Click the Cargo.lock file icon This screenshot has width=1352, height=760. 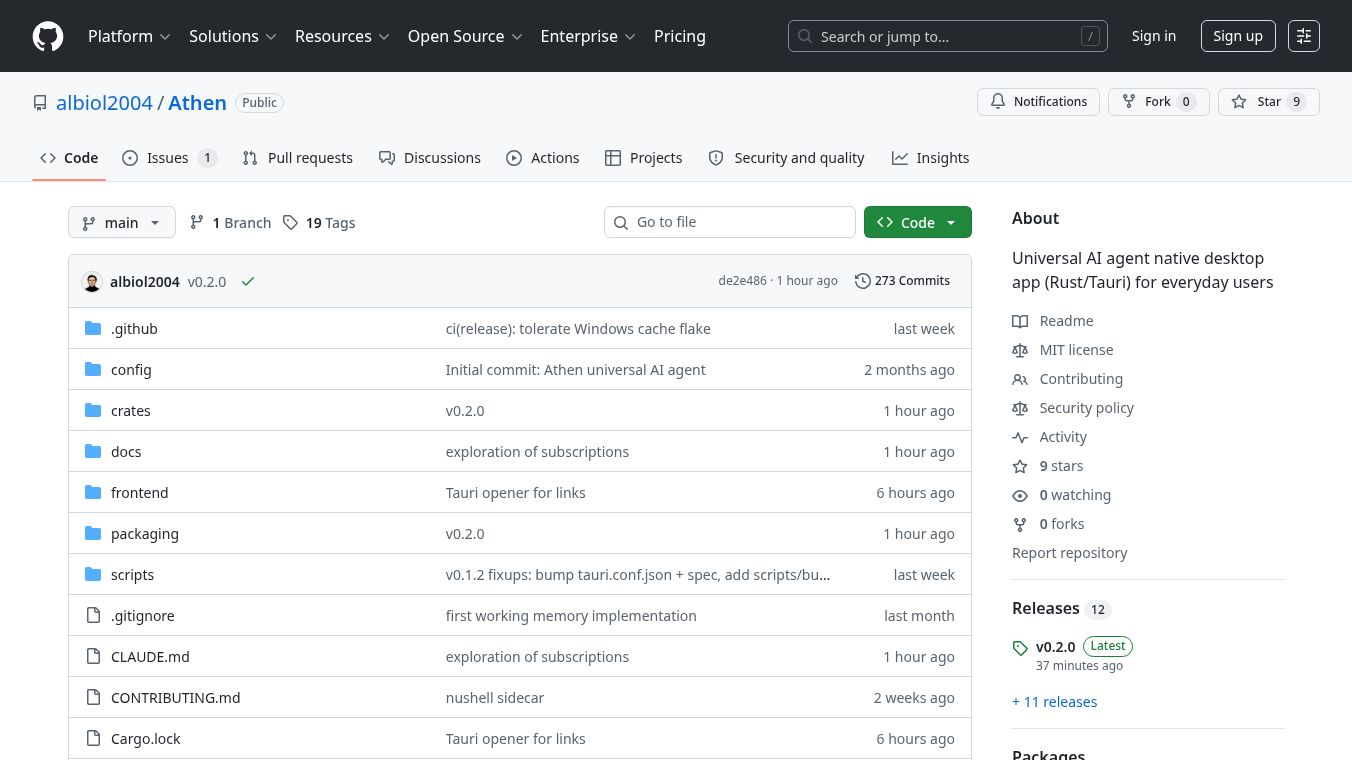pyautogui.click(x=93, y=738)
